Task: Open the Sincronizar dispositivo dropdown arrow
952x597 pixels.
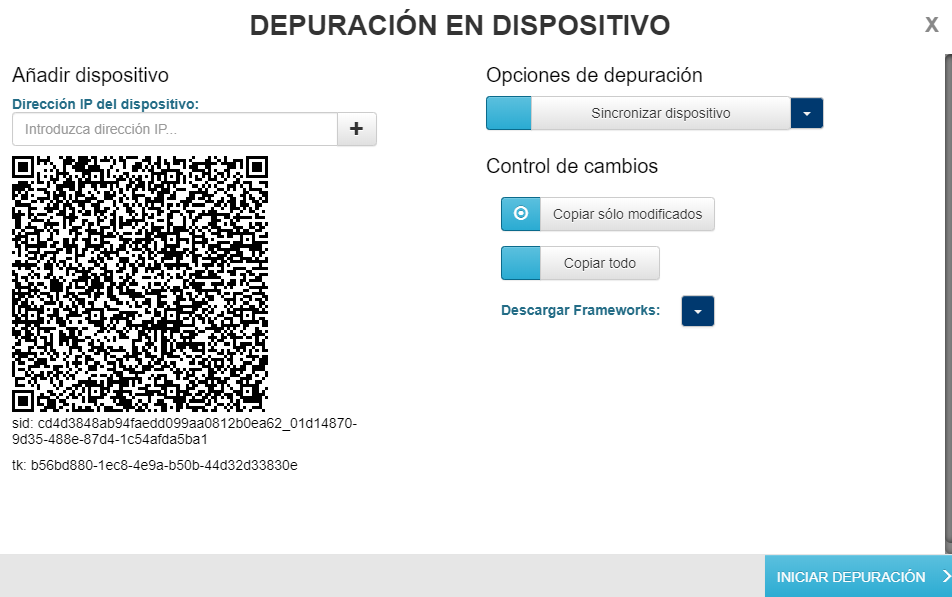Action: (807, 113)
